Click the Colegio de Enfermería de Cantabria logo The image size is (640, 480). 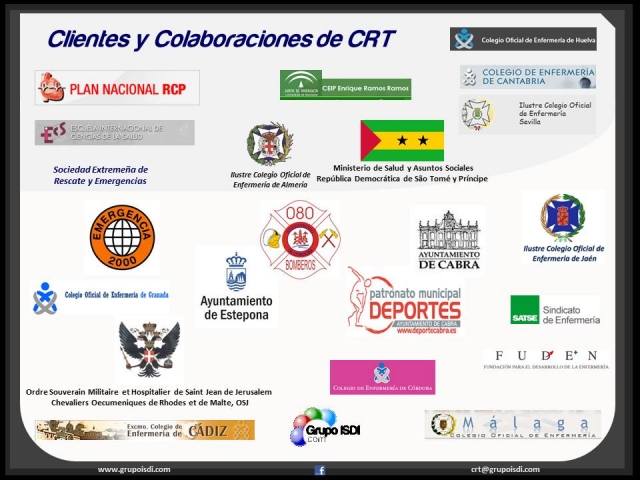coord(528,77)
